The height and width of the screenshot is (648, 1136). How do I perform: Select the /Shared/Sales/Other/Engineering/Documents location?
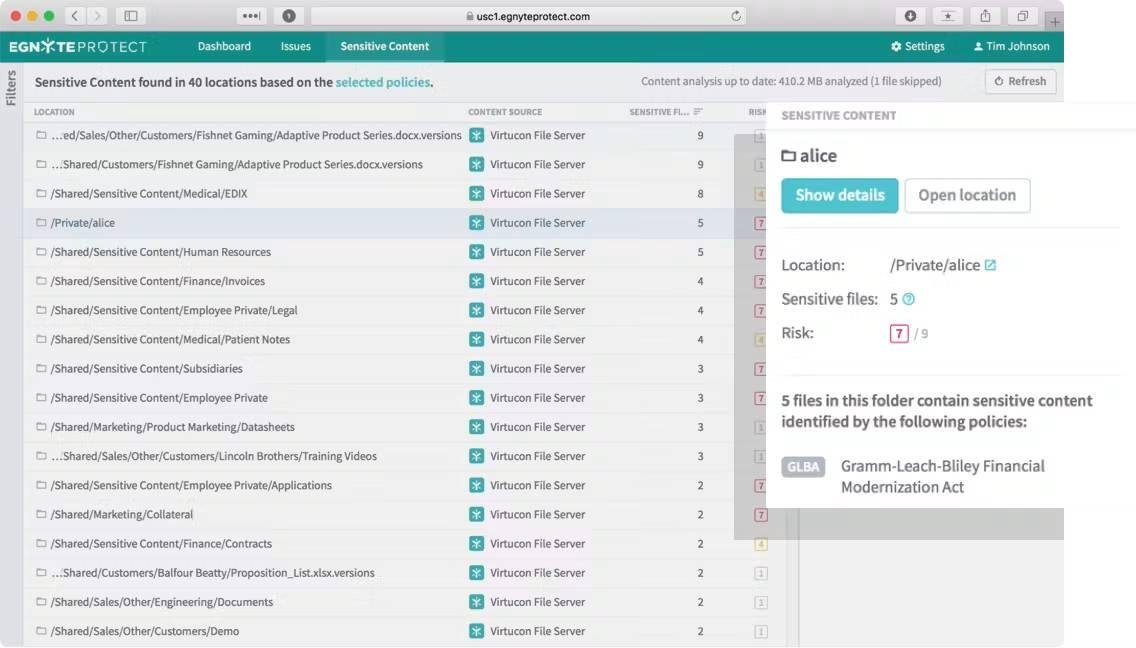tap(162, 602)
